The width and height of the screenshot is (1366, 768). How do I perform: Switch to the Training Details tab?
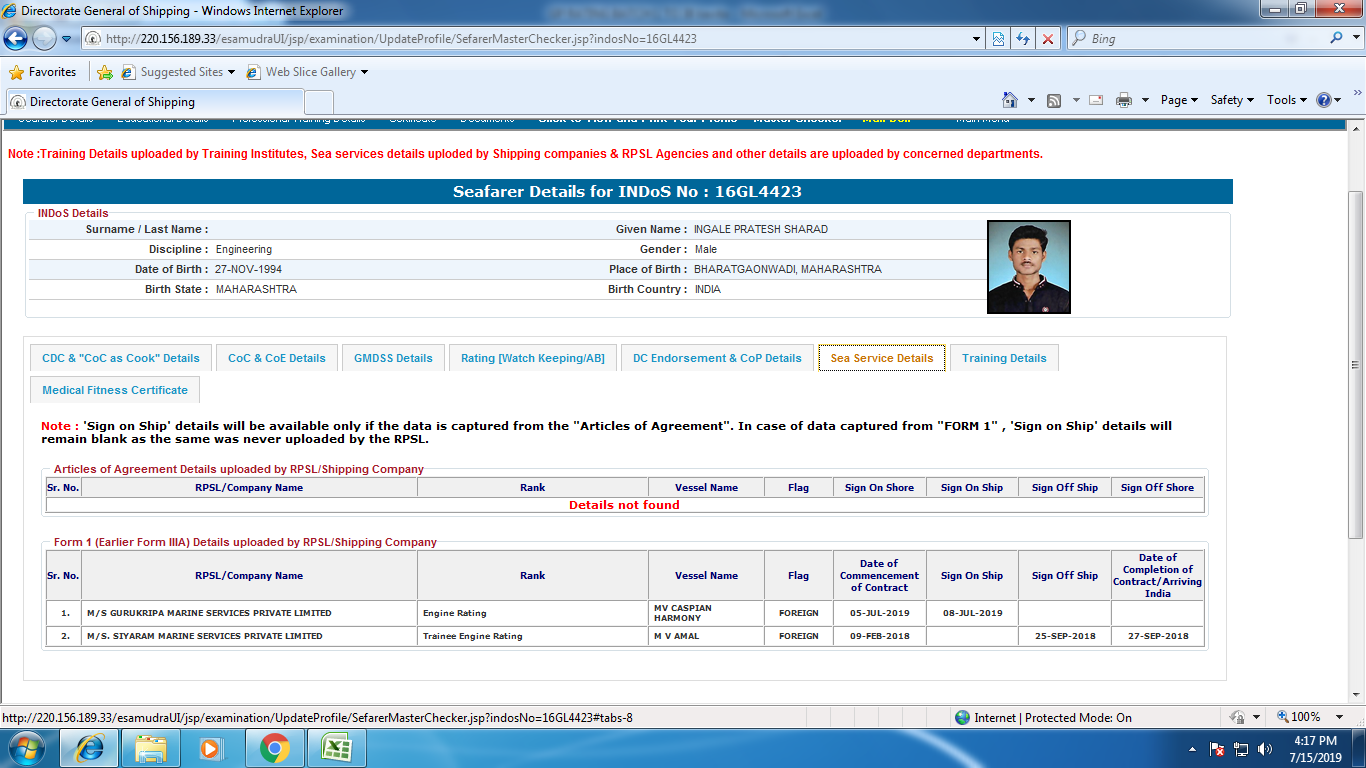1004,358
